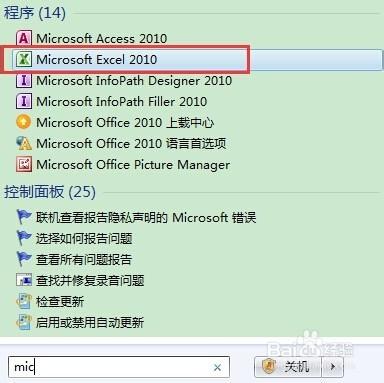The height and width of the screenshot is (383, 384).
Task: Click the 关机 shutdown button
Action: tap(288, 367)
